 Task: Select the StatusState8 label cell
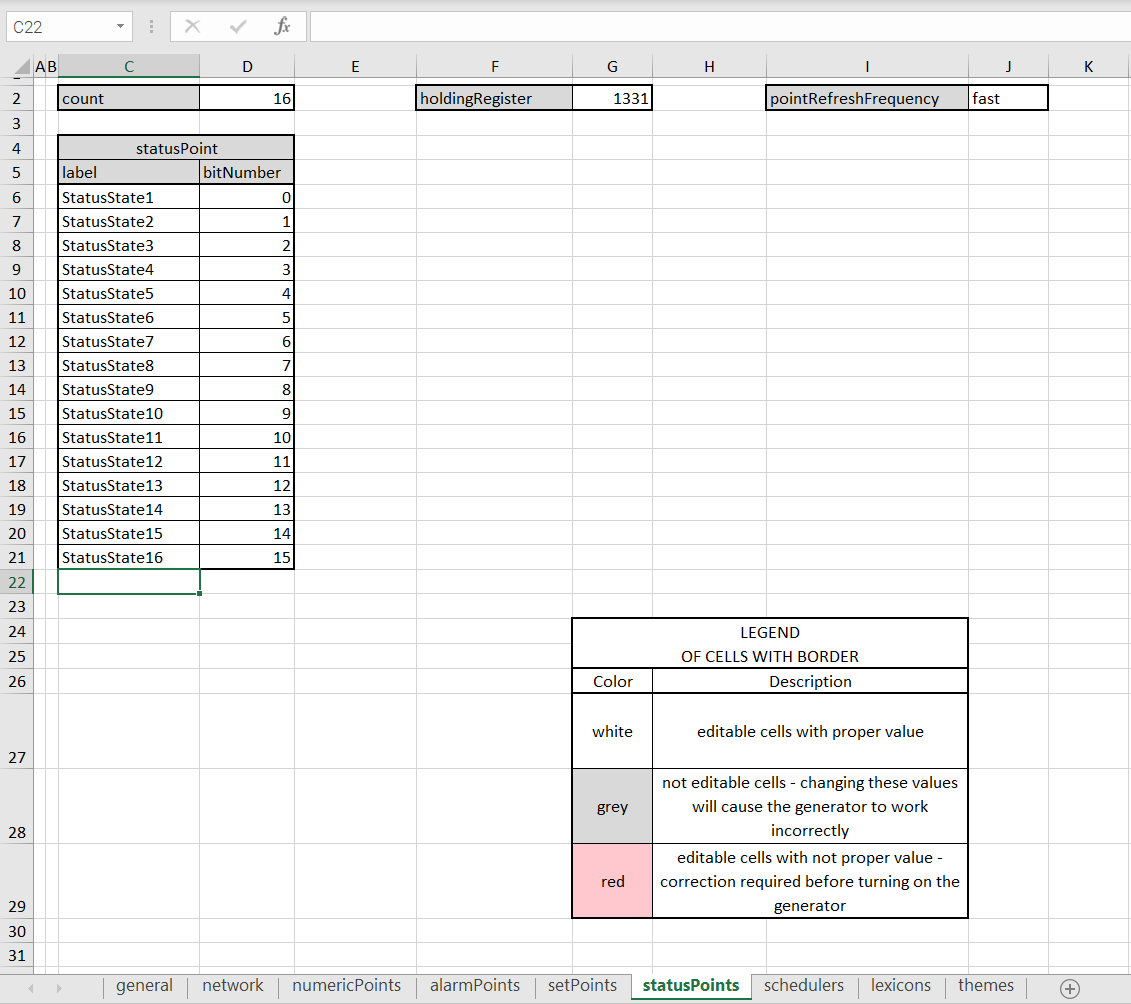point(128,365)
